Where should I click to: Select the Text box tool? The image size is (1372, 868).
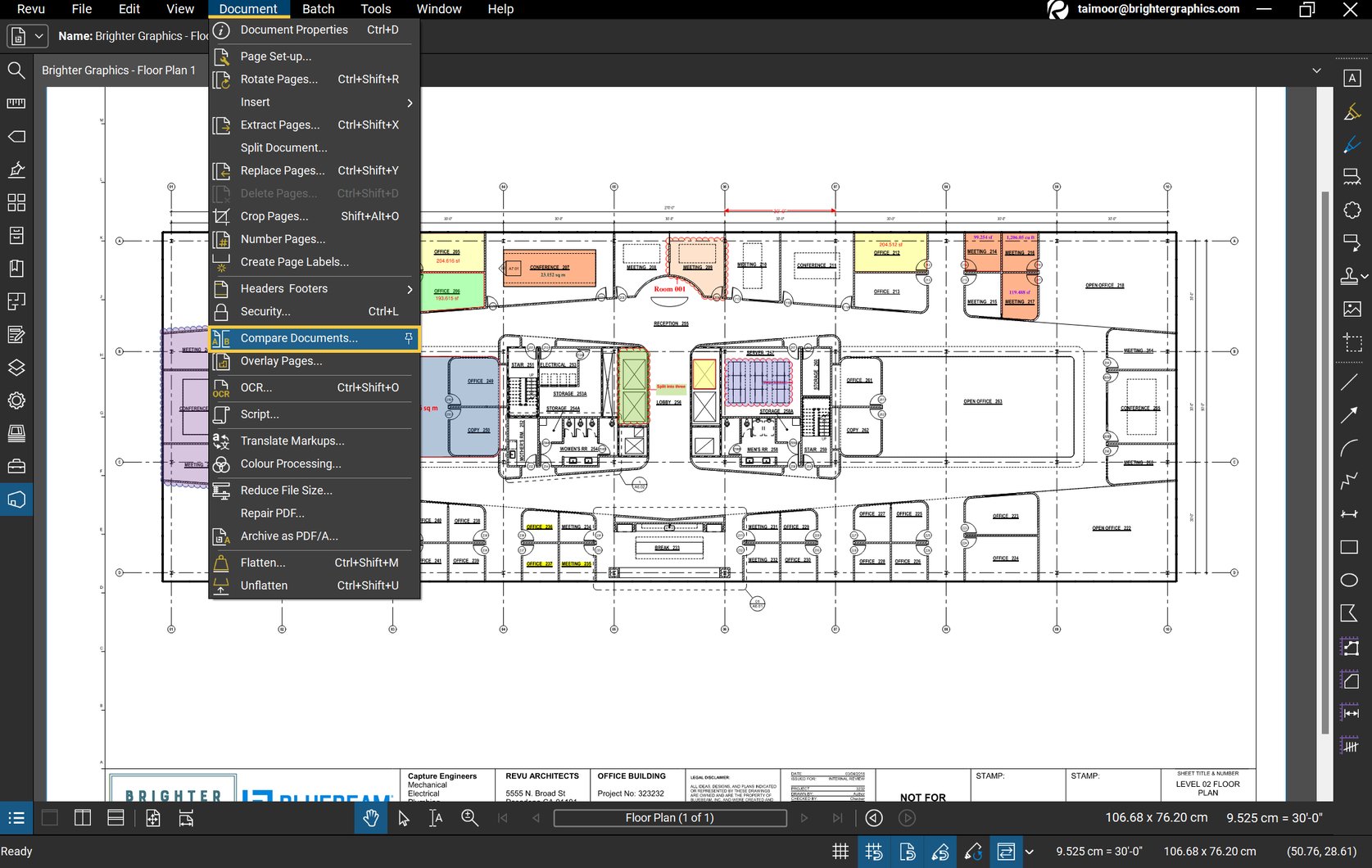click(1352, 77)
